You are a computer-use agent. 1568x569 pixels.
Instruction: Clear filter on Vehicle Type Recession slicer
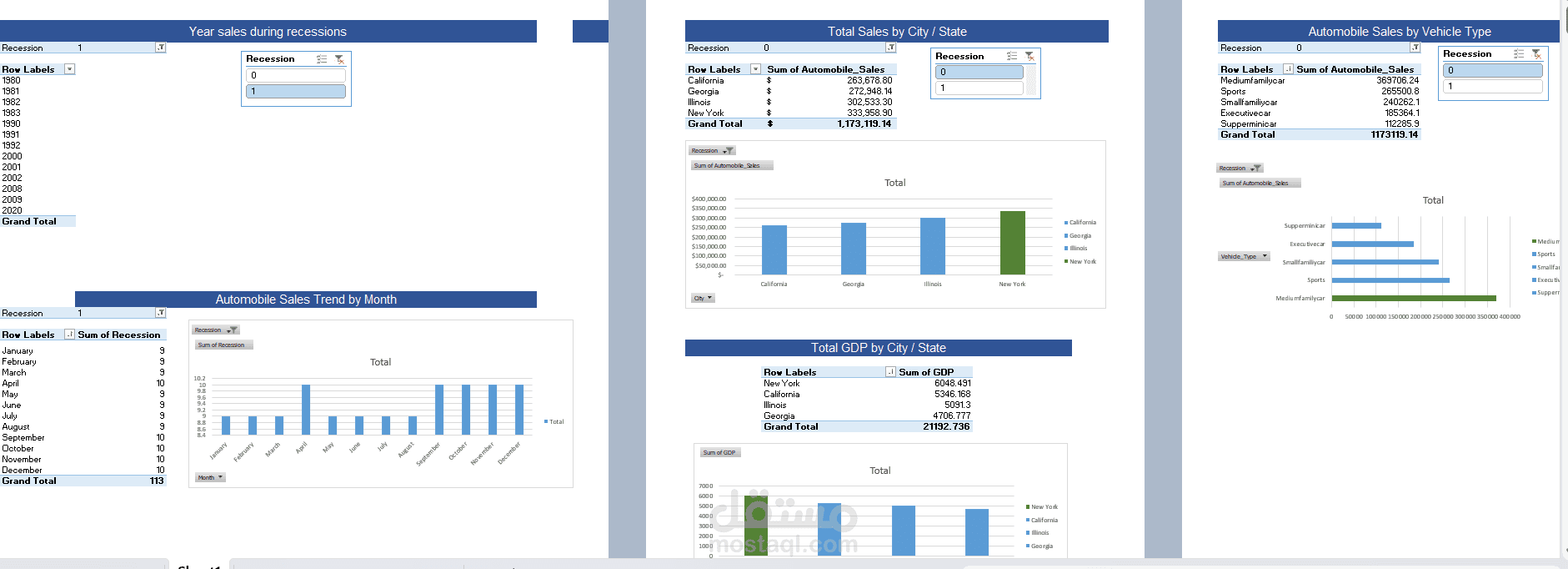[1536, 53]
